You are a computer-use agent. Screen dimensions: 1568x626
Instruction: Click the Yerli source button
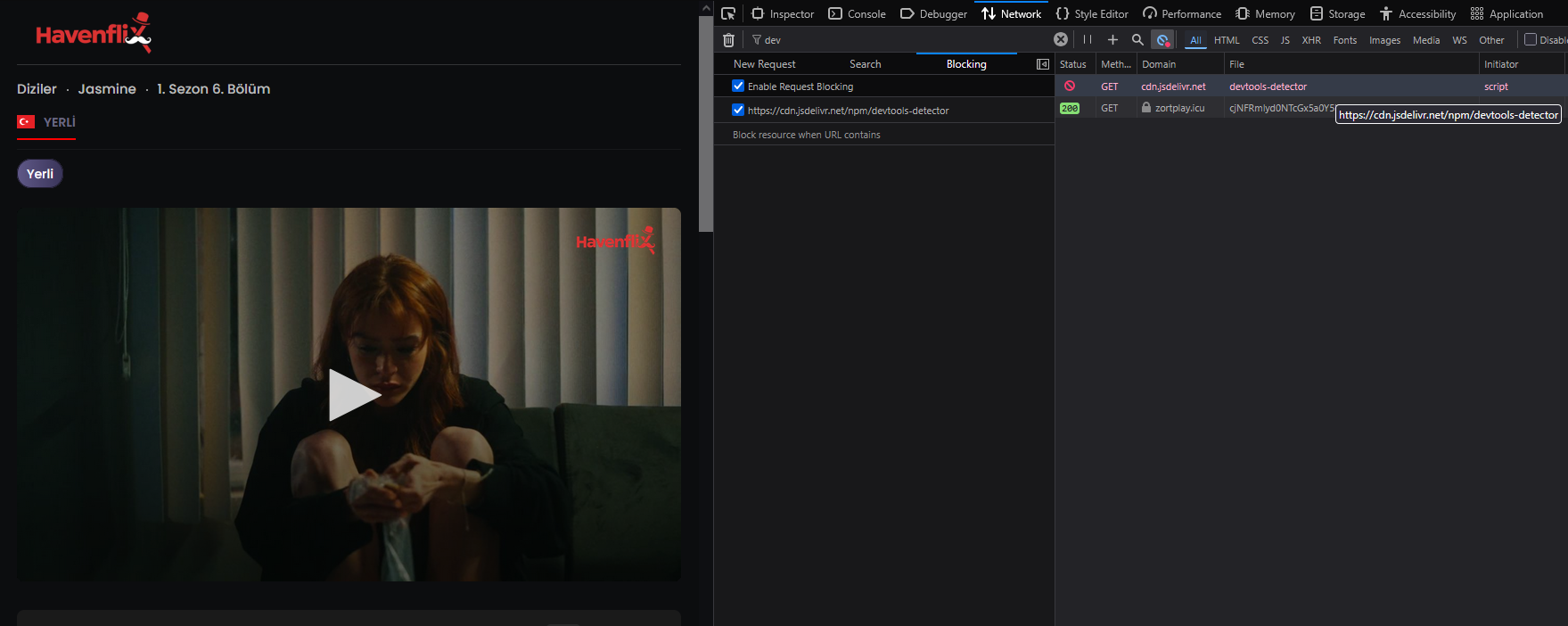(40, 174)
